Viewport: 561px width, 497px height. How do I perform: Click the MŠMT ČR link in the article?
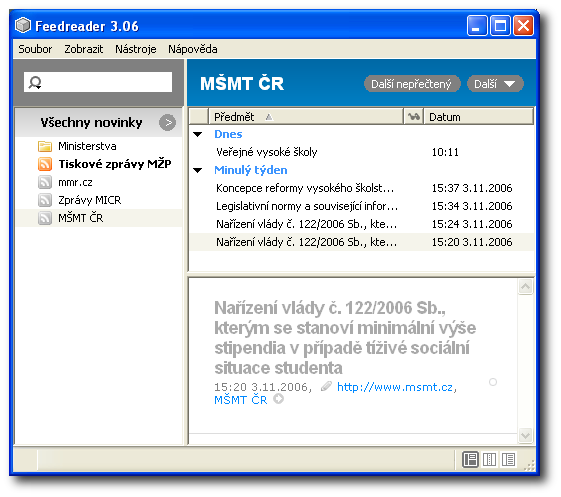point(240,400)
